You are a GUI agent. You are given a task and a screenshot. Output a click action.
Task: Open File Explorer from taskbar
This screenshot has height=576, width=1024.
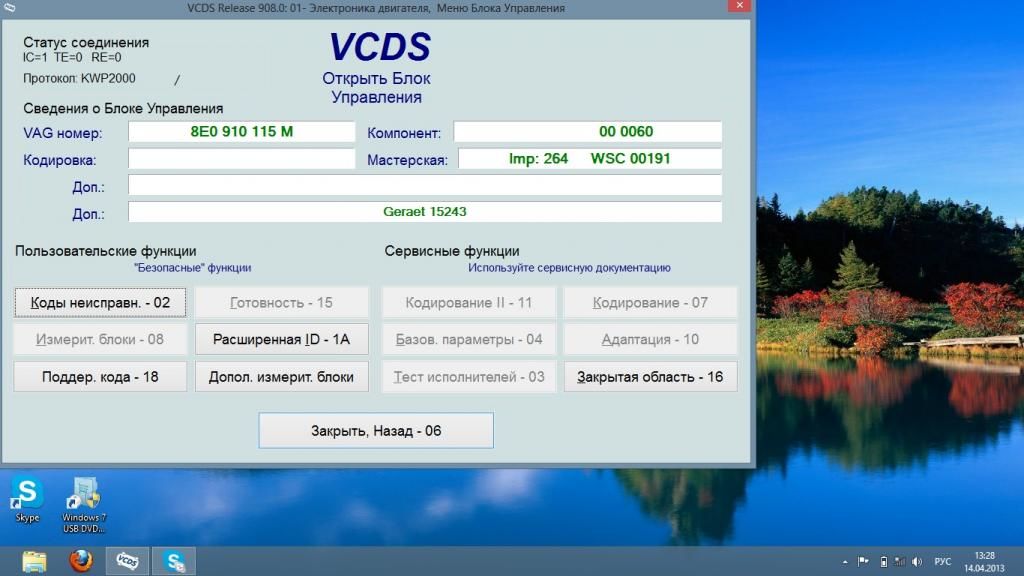[x=34, y=561]
